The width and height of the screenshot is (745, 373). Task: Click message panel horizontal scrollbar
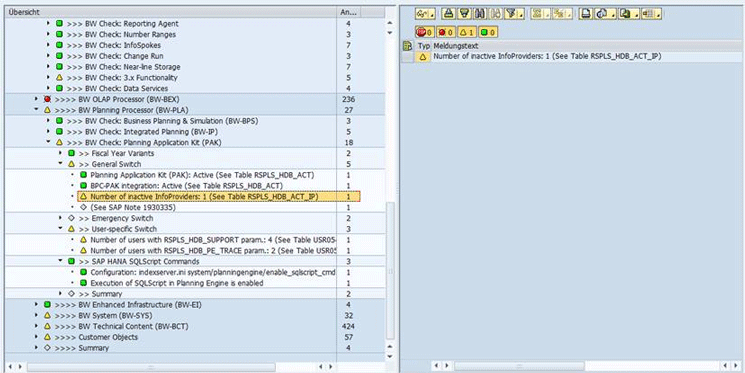[x=519, y=366]
